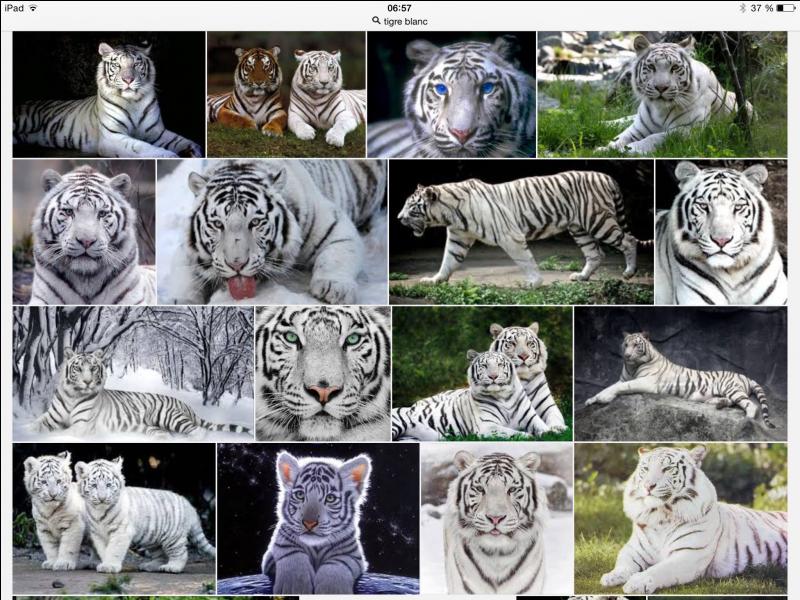Tap the iPad label in status bar
Image resolution: width=800 pixels, height=600 pixels.
click(x=14, y=8)
